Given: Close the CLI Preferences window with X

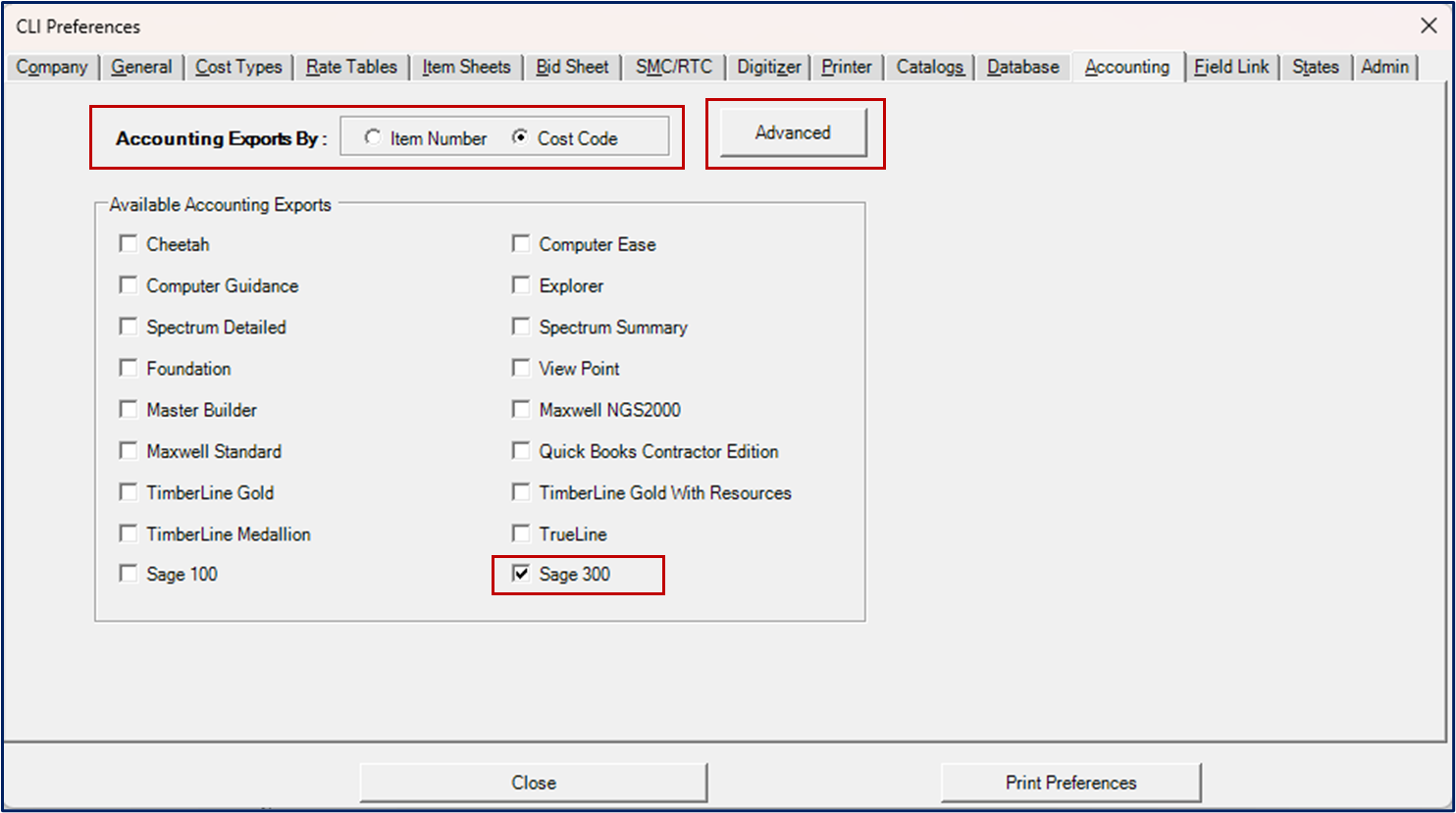Looking at the screenshot, I should (x=1429, y=25).
